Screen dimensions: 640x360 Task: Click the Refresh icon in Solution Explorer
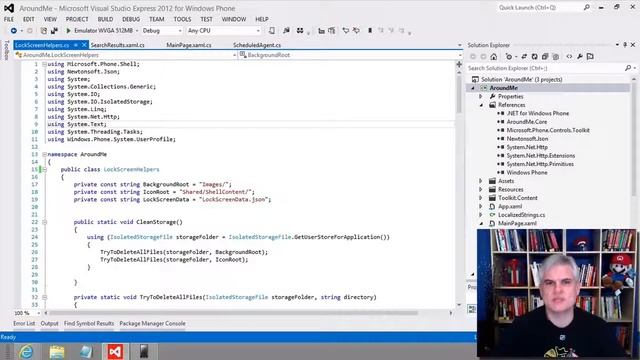[x=534, y=57]
